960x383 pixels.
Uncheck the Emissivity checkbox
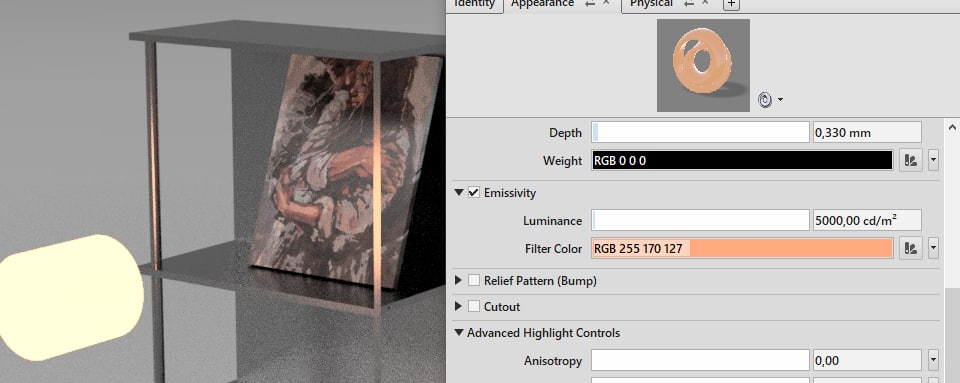tap(474, 193)
